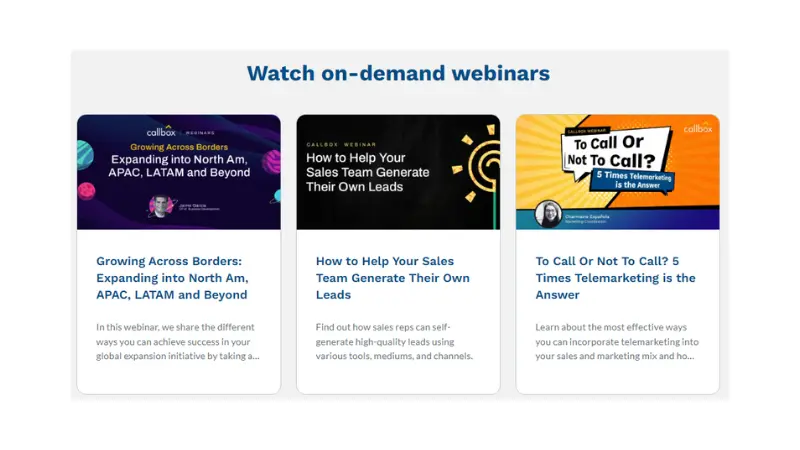Click 'How to Help Your Sales Team' title link

pos(392,278)
